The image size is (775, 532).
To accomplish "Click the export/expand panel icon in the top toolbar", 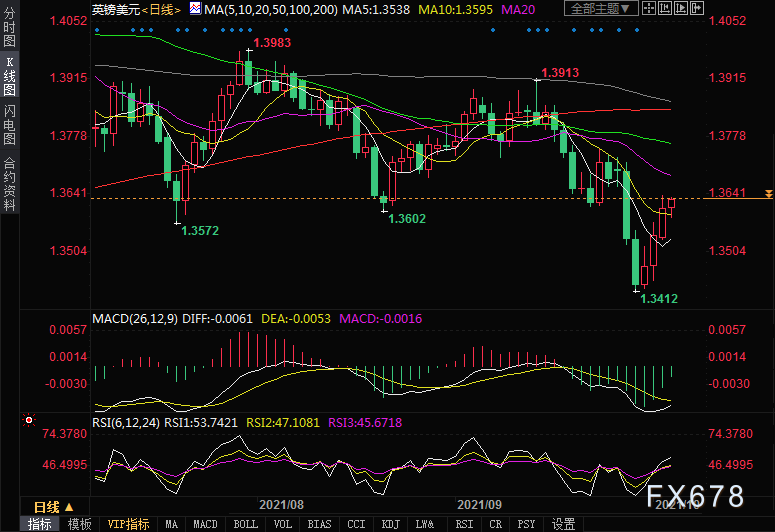I will [696, 8].
